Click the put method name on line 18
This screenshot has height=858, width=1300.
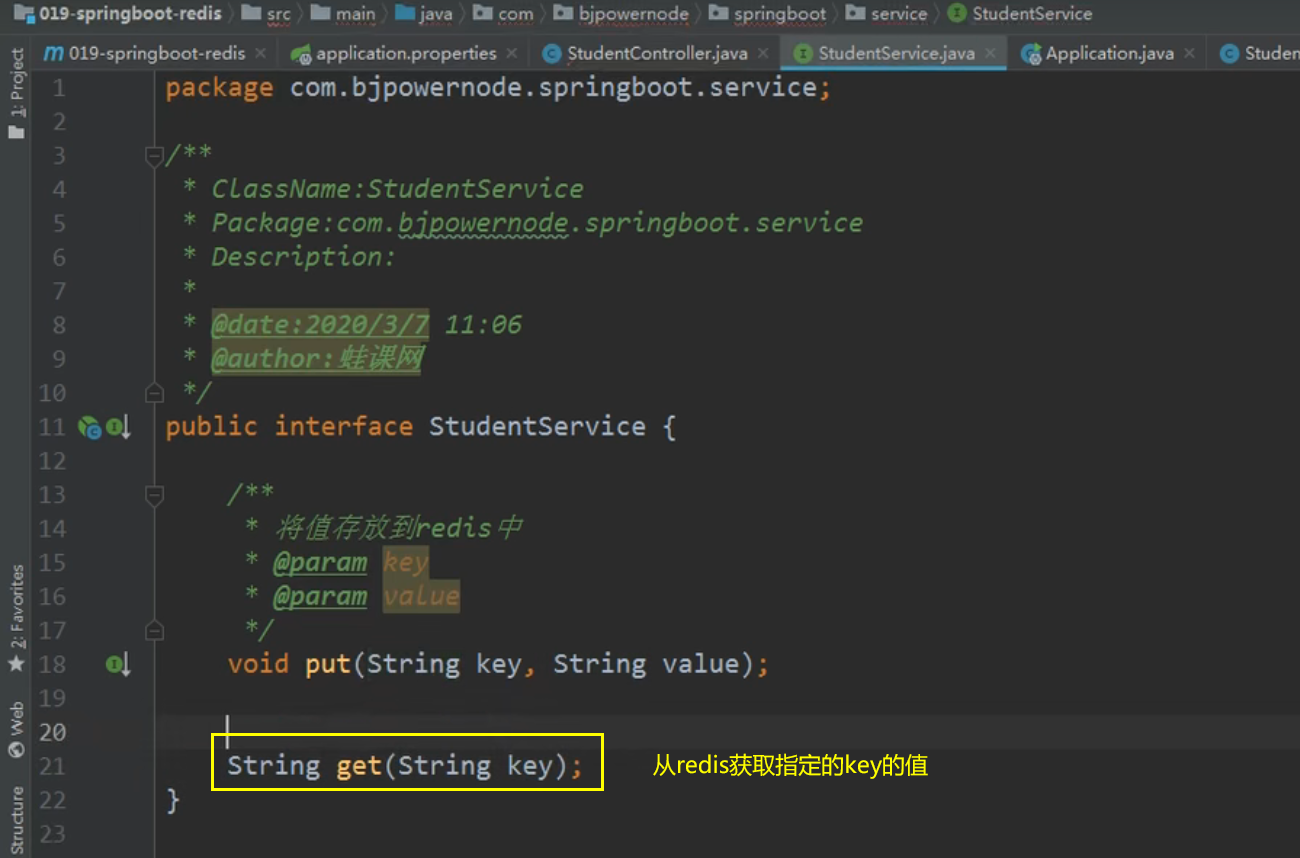328,664
